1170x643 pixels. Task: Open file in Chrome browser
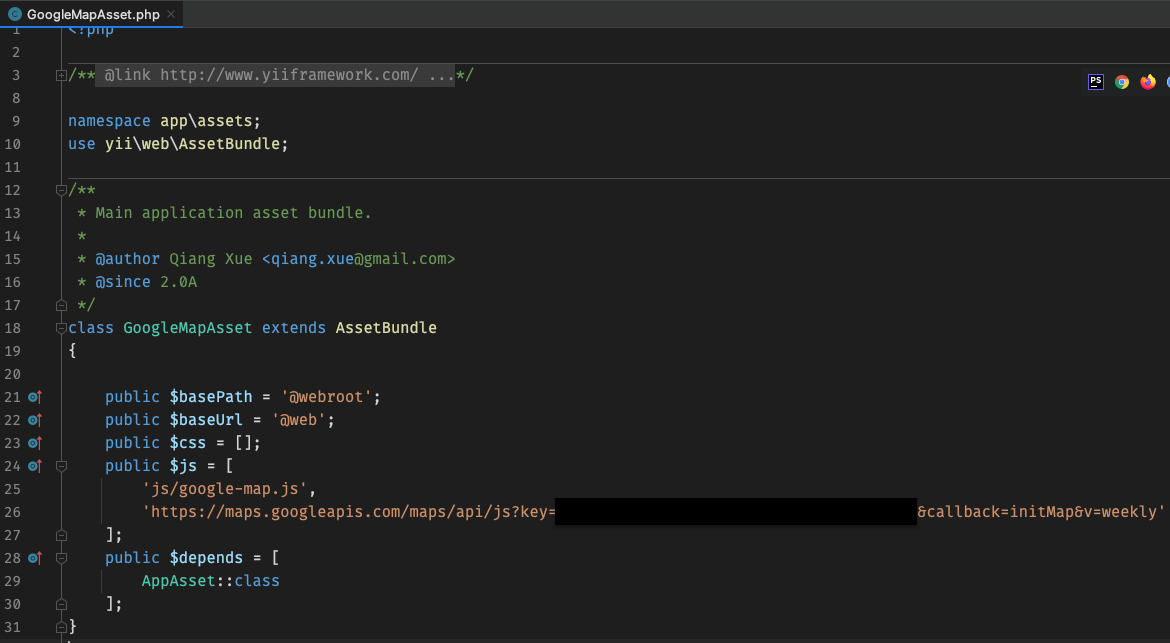click(x=1122, y=82)
